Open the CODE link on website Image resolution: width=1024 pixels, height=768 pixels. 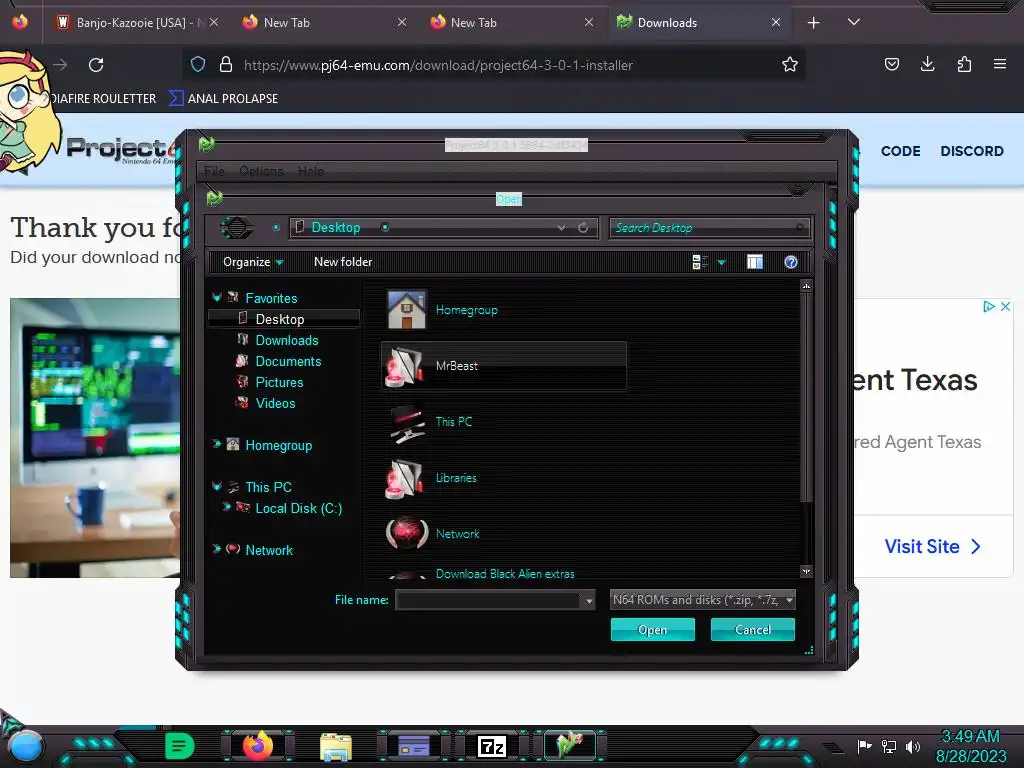click(x=900, y=151)
